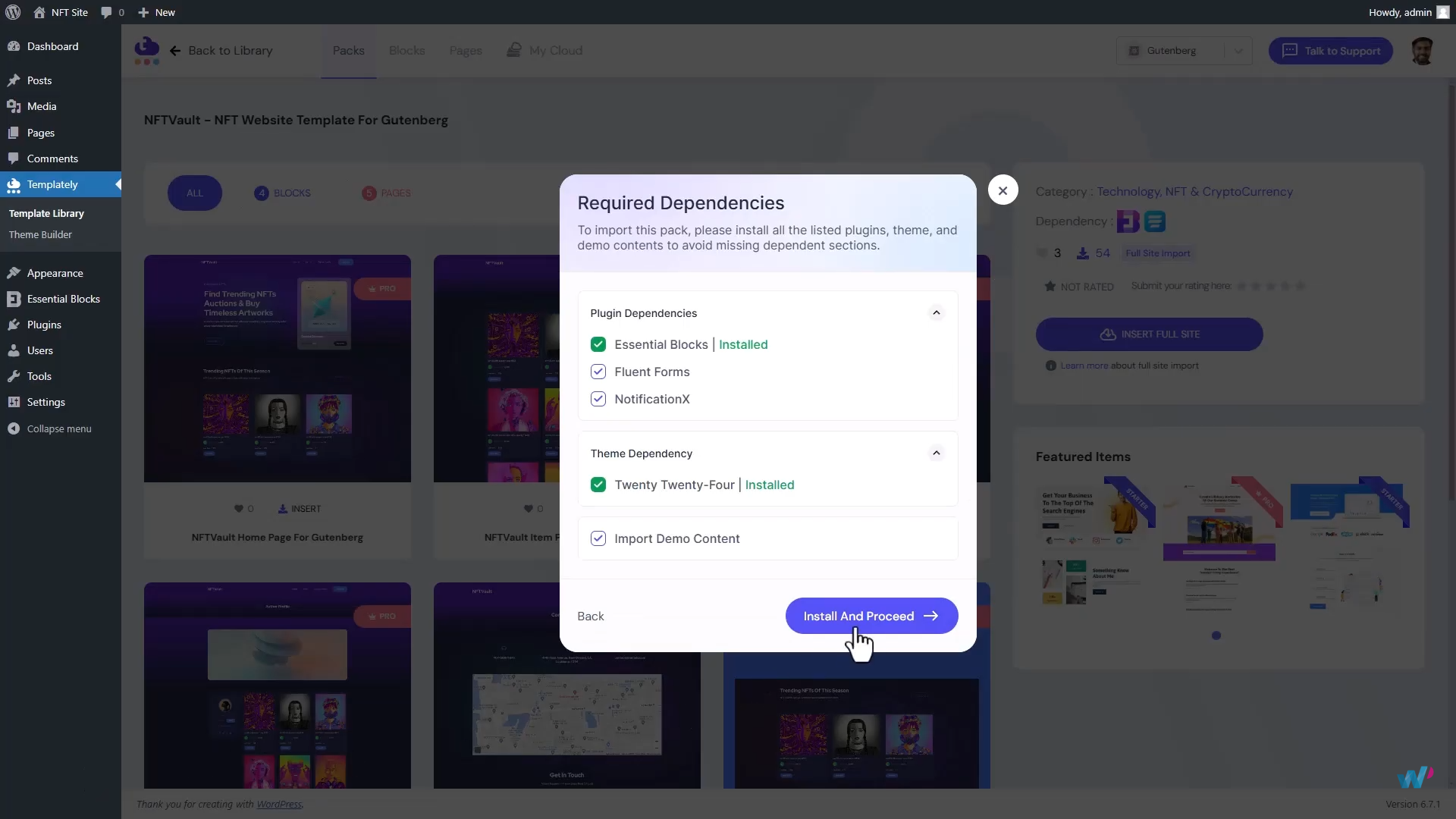Click the Featured Items carousel dot
The image size is (1456, 819).
tap(1216, 635)
